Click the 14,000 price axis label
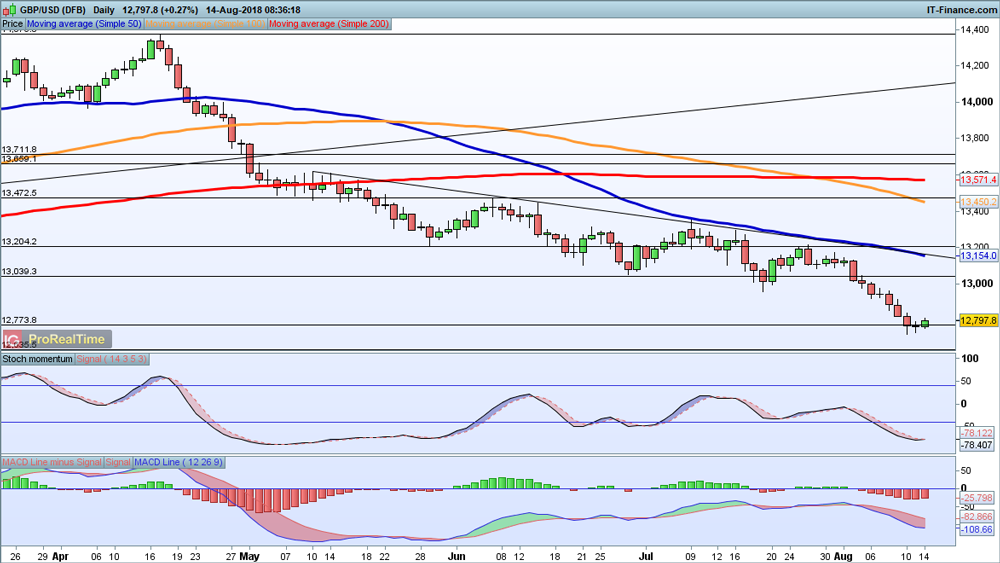The image size is (1000, 563). pos(977,102)
